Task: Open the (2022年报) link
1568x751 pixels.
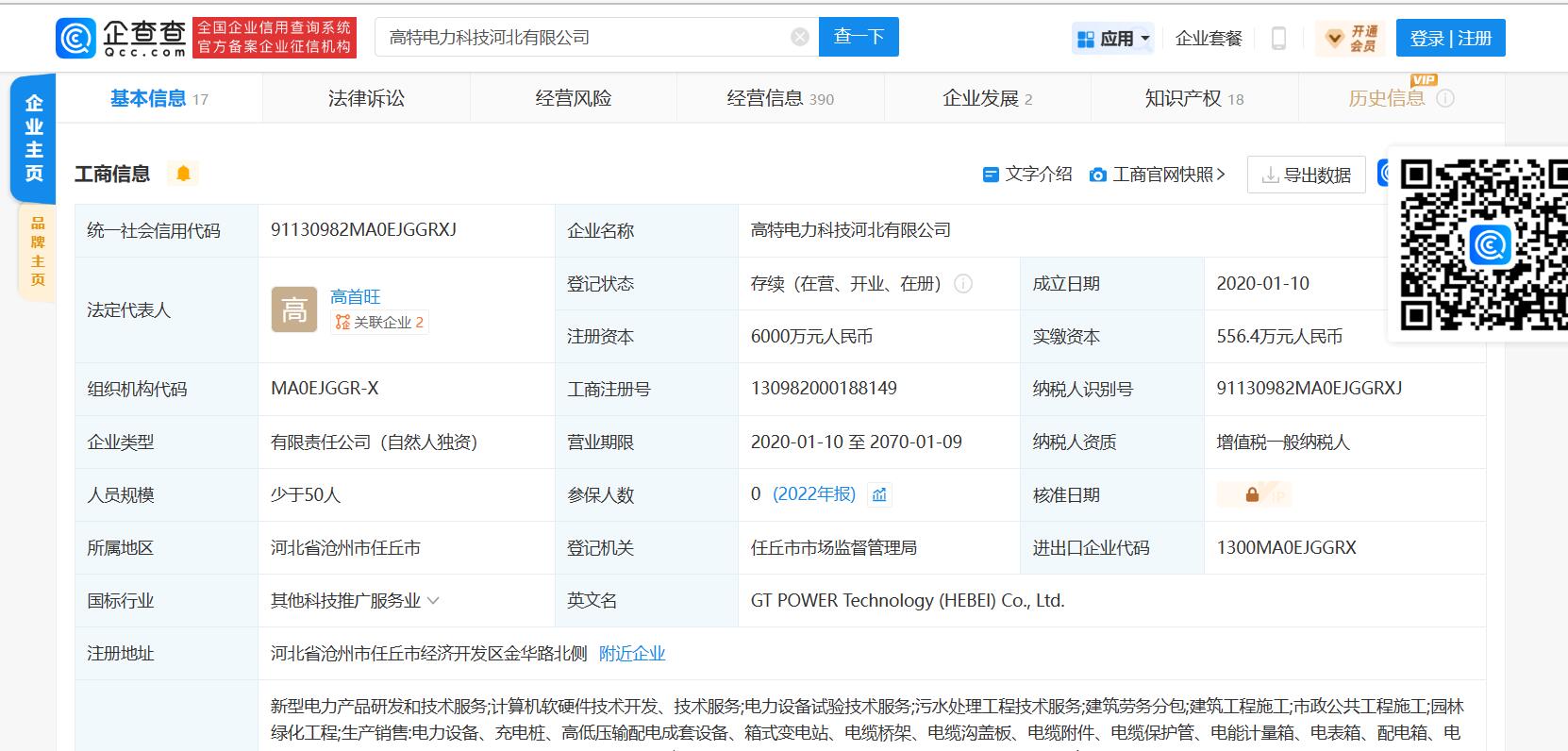Action: point(814,494)
